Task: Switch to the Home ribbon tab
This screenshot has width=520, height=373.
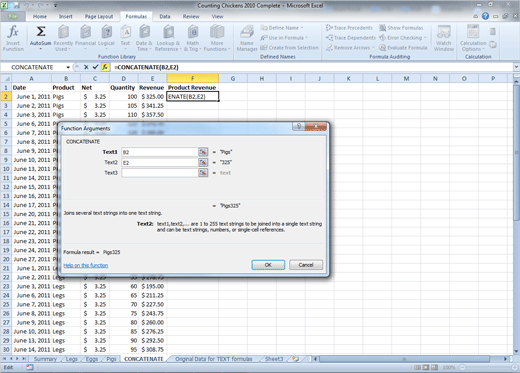Action: point(40,16)
